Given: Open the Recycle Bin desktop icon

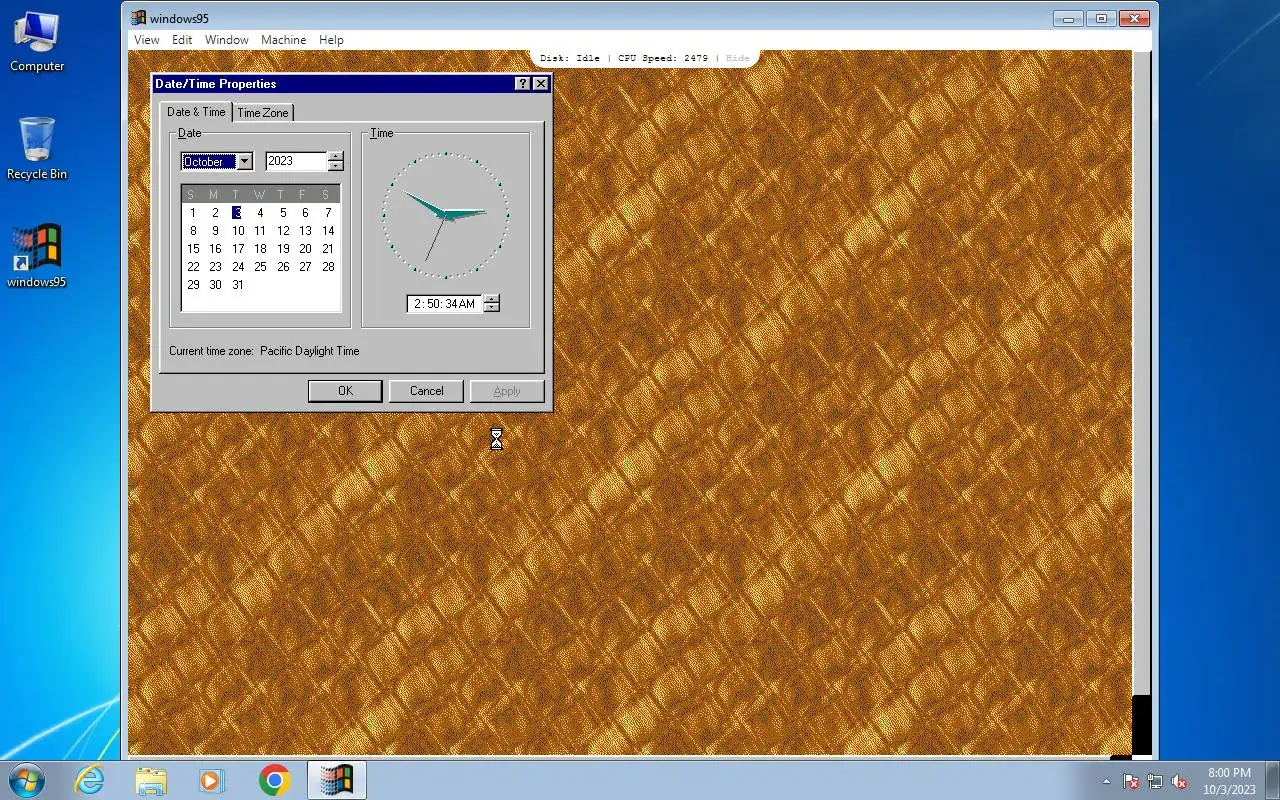Looking at the screenshot, I should click(x=37, y=149).
